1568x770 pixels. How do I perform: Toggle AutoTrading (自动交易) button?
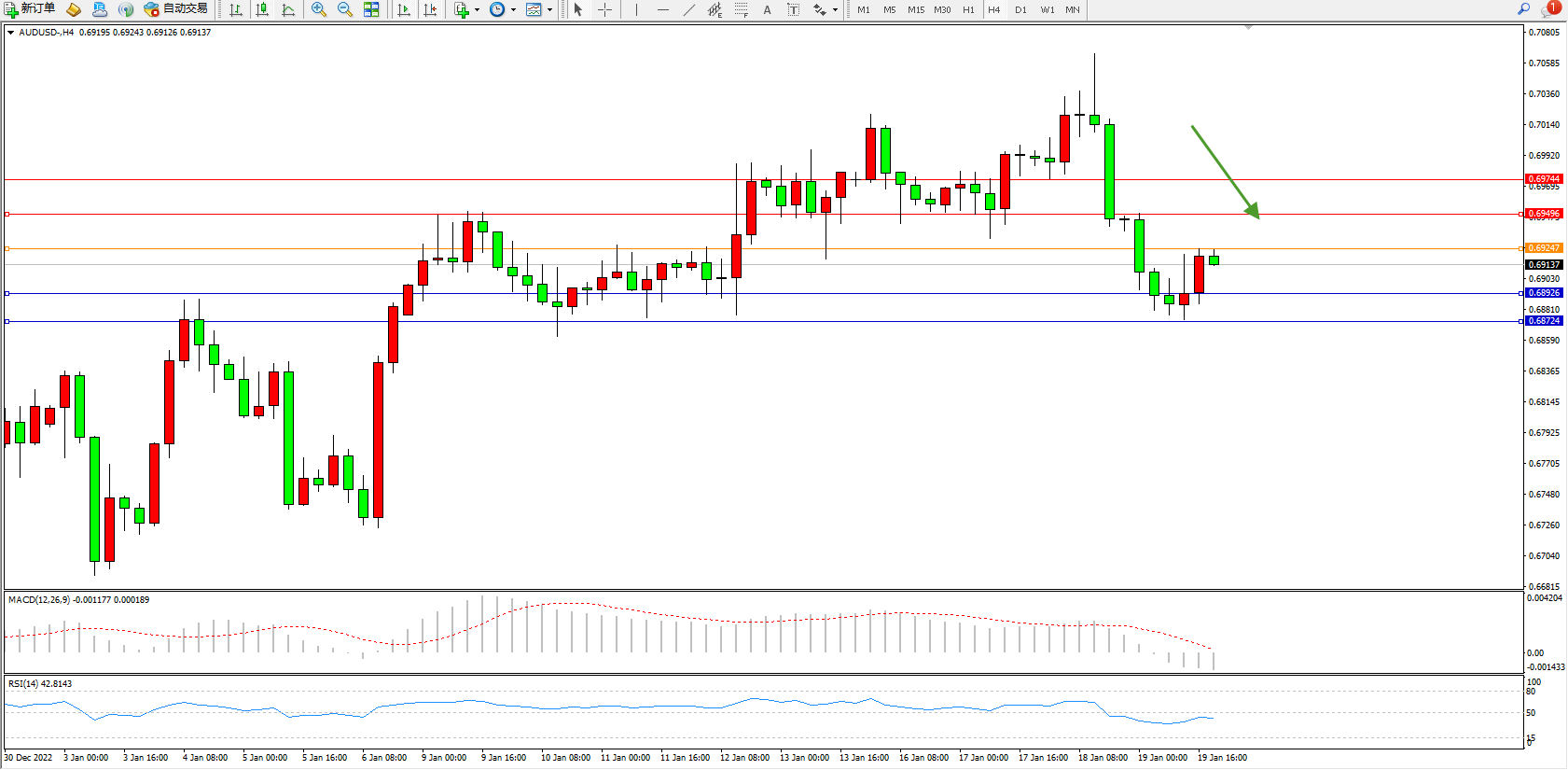point(175,9)
